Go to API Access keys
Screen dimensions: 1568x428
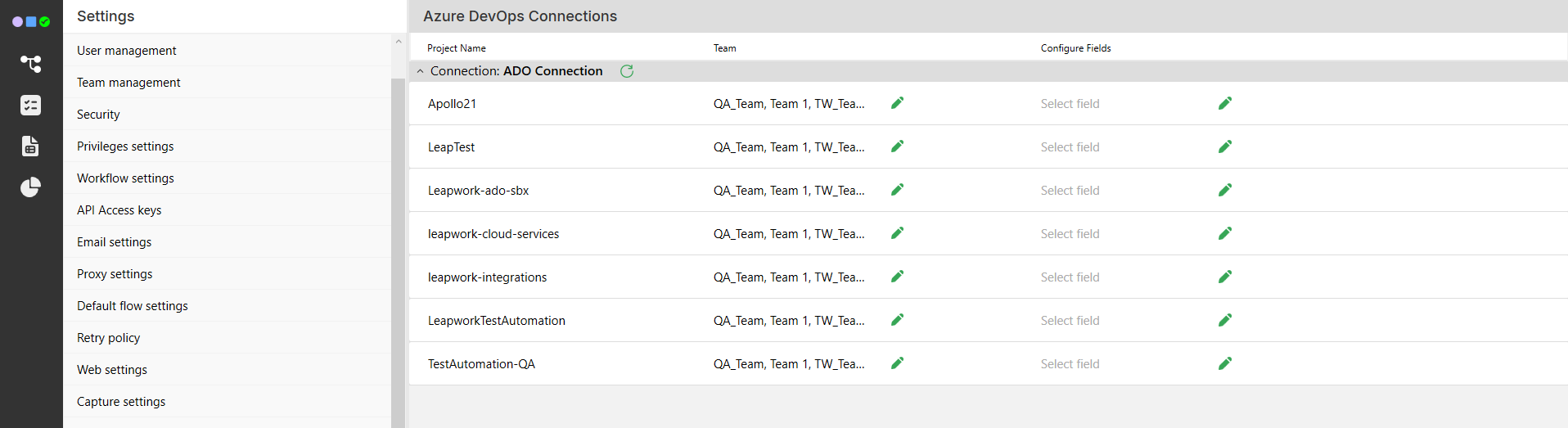click(x=119, y=210)
